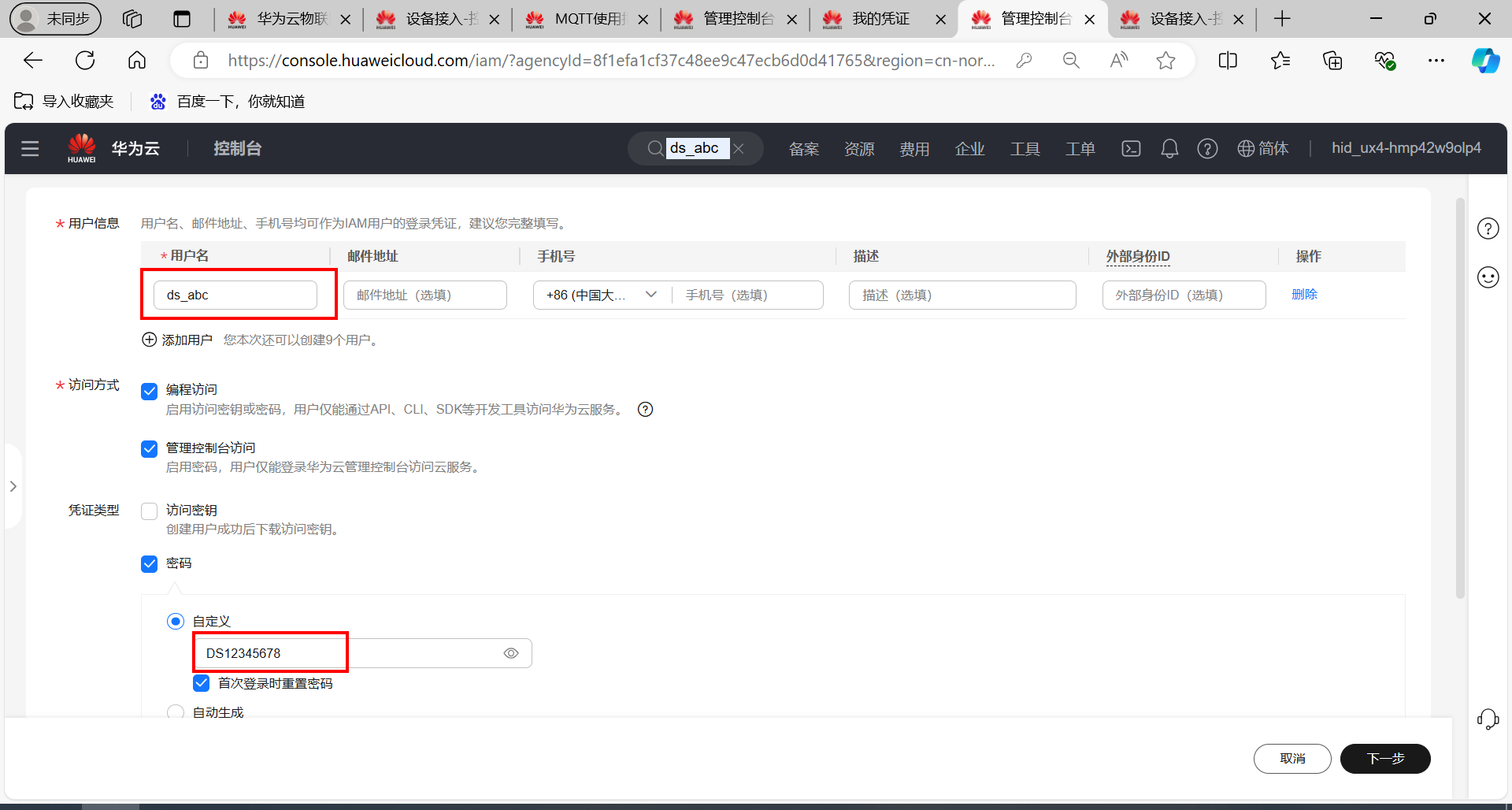Image resolution: width=1512 pixels, height=810 pixels.
Task: Enable the 访问密钥 checkbox
Action: [x=149, y=511]
